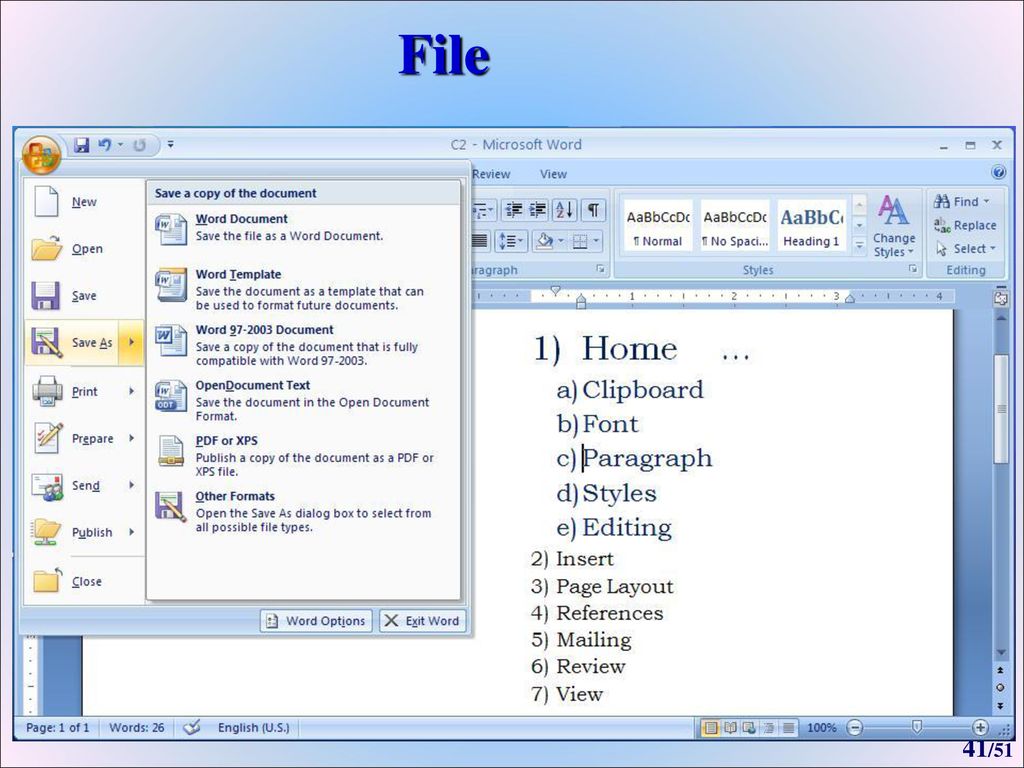Click the vertical scrollbar thumb
The width and height of the screenshot is (1024, 768).
pyautogui.click(x=1000, y=408)
